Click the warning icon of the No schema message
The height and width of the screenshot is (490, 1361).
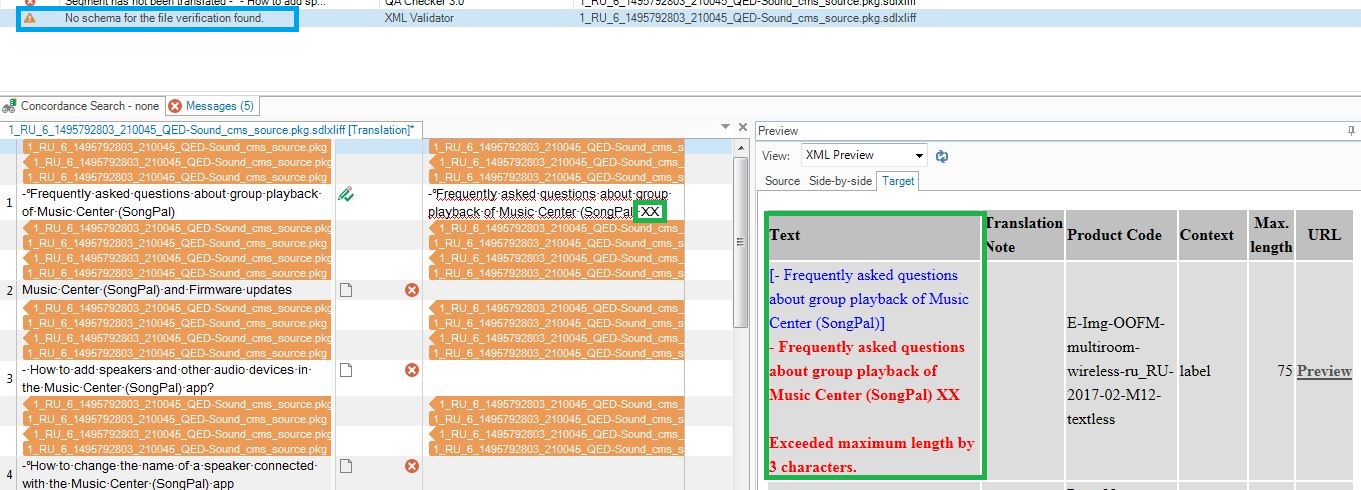tap(30, 18)
